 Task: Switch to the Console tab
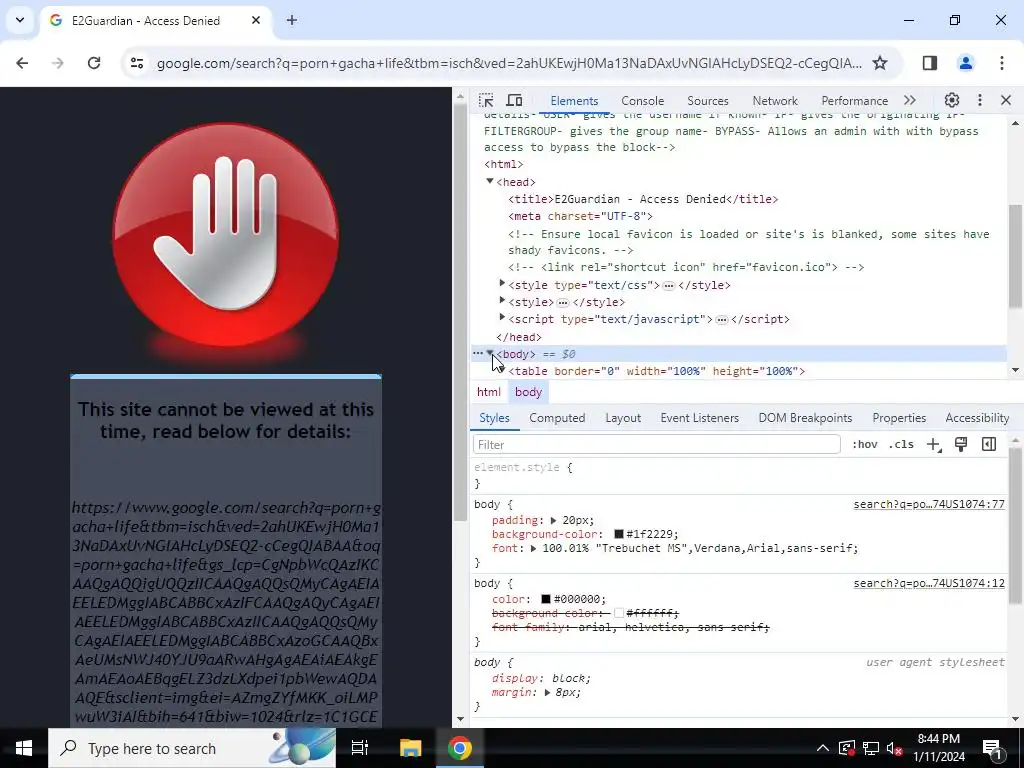pyautogui.click(x=643, y=101)
